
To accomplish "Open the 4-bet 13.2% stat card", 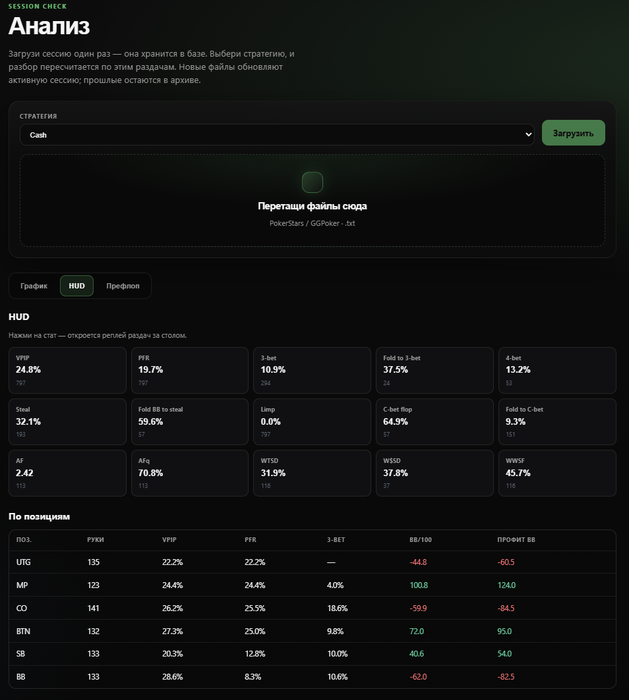I will 557,371.
